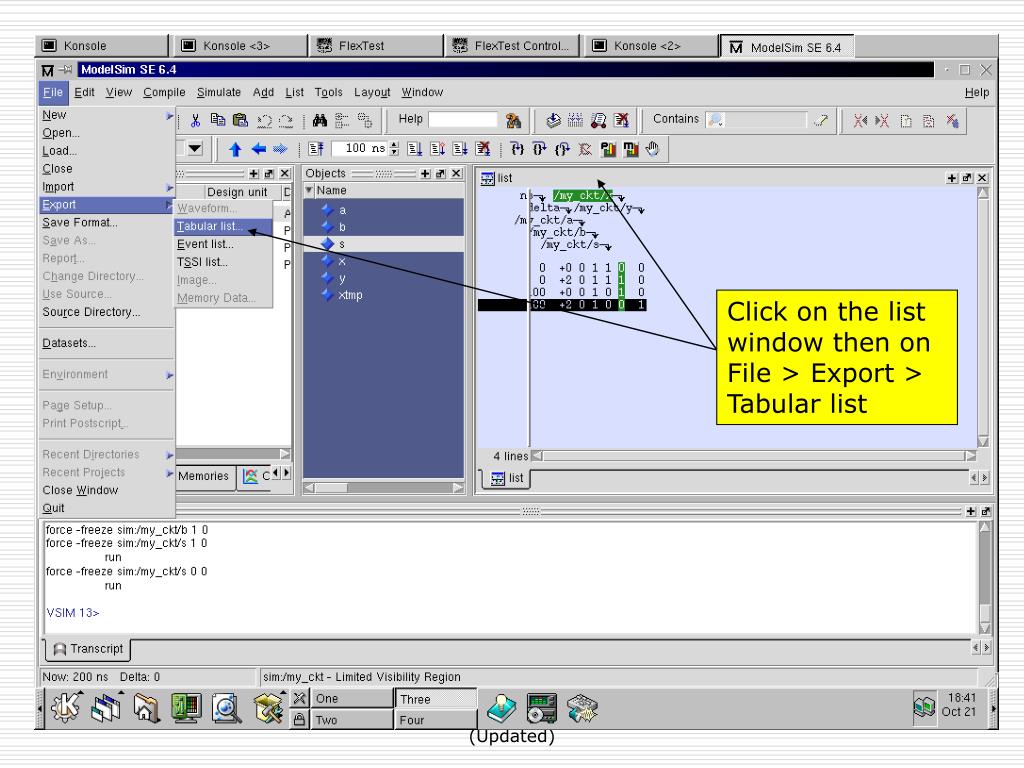Viewport: 1024px width, 768px height.
Task: Click the Break simulation red X icon
Action: pos(621,120)
